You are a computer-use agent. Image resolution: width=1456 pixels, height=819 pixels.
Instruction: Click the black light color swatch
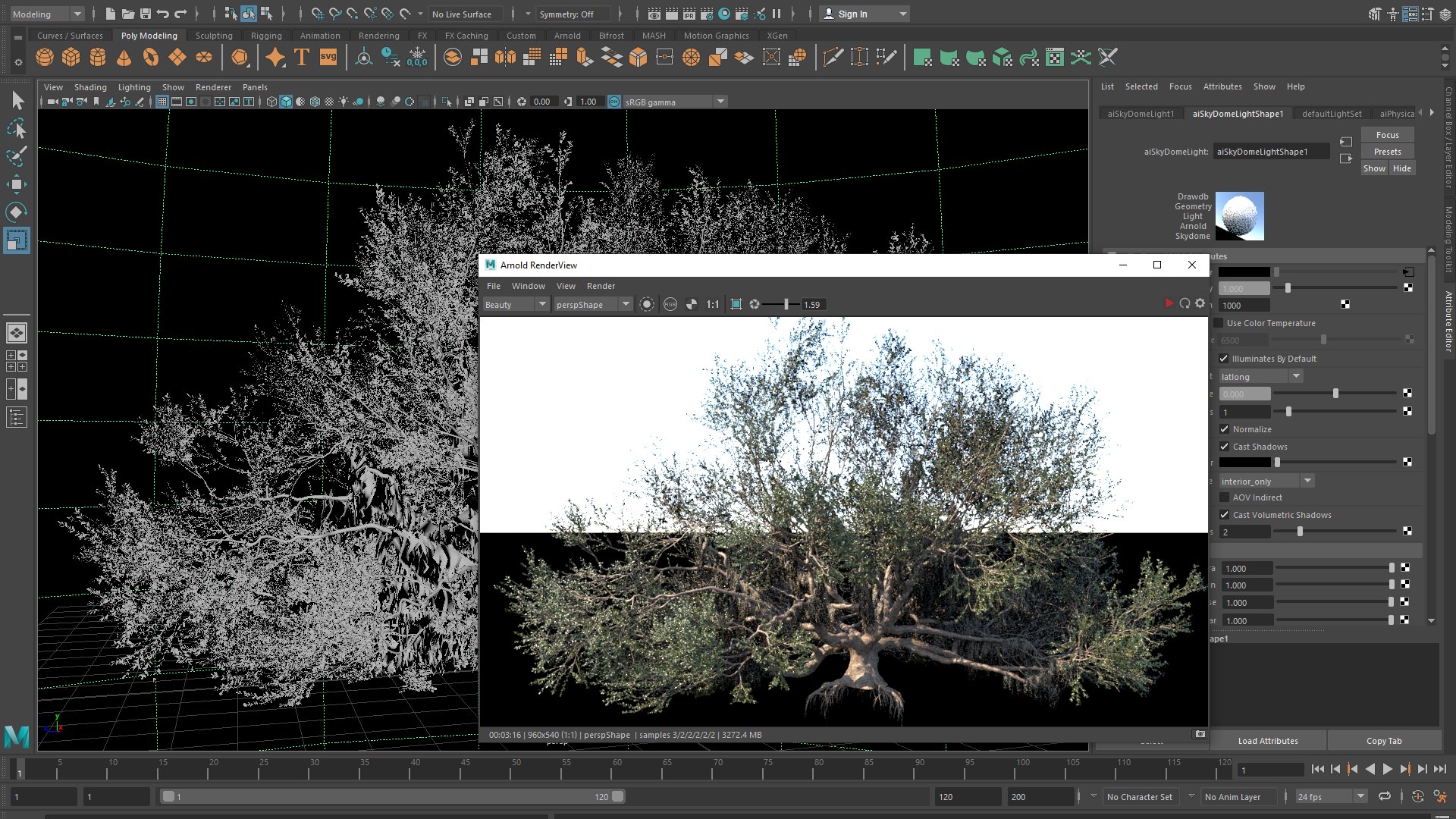click(x=1244, y=271)
